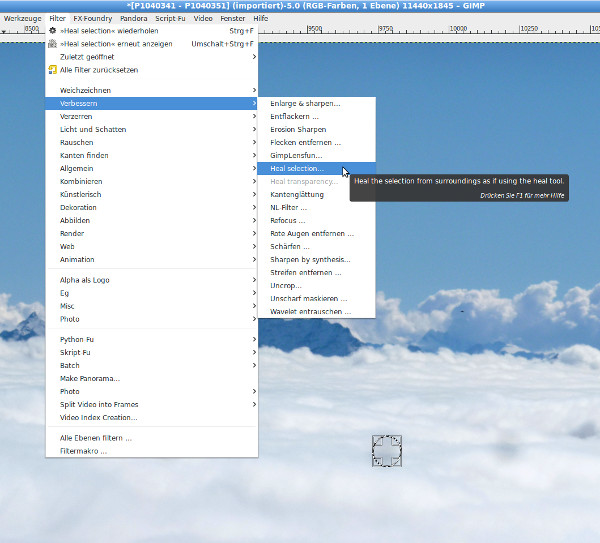The height and width of the screenshot is (543, 600).
Task: Expand the Verzerren submenu
Action: 152,116
